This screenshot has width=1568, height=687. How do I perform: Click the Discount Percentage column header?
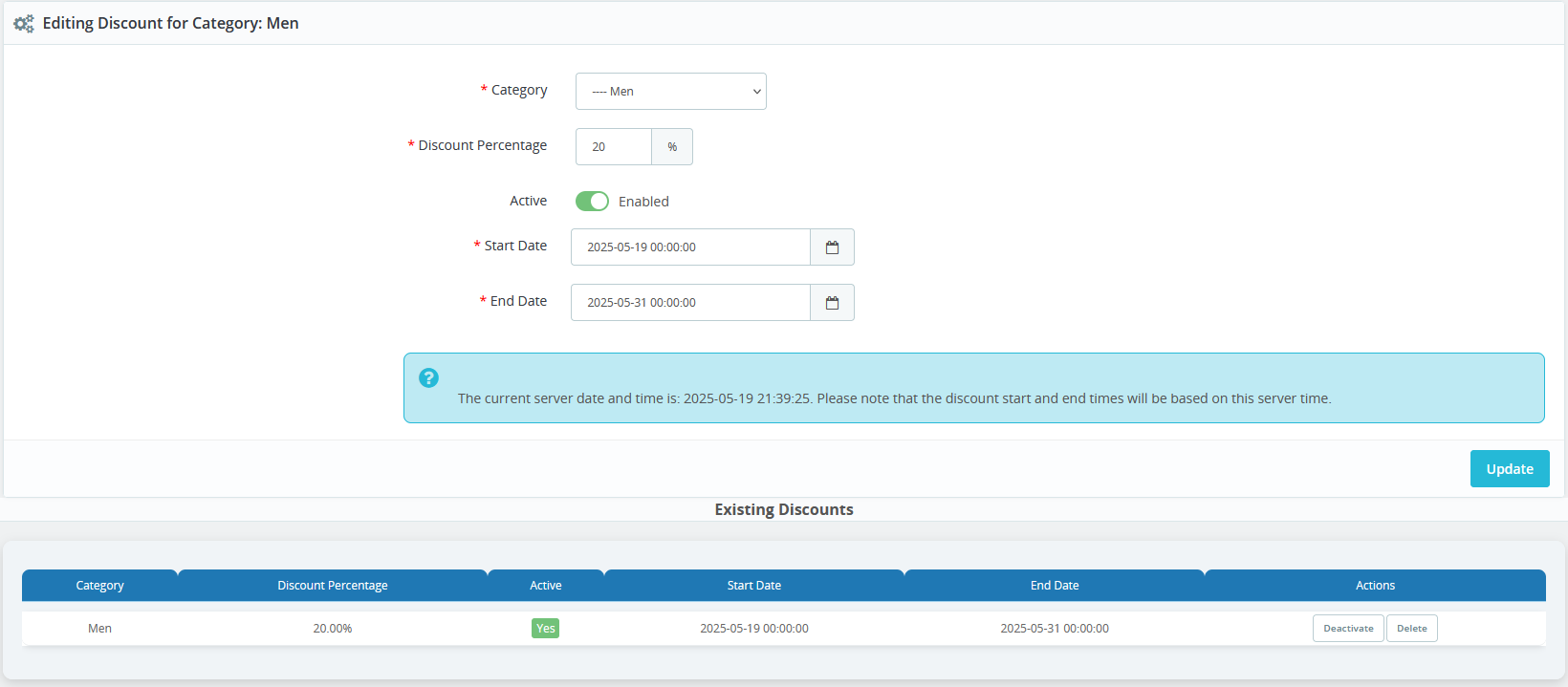point(333,586)
